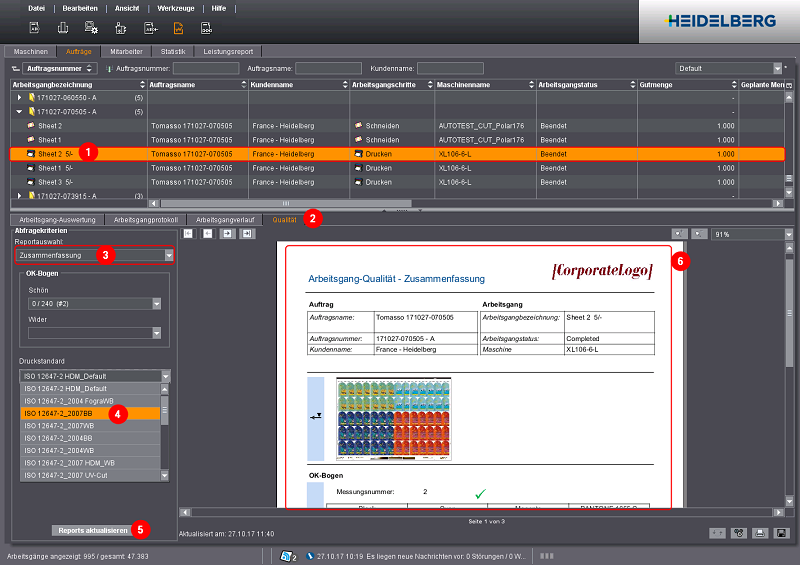Screen dimensions: 800x565
Task: Go to the first report page
Action: coord(186,233)
